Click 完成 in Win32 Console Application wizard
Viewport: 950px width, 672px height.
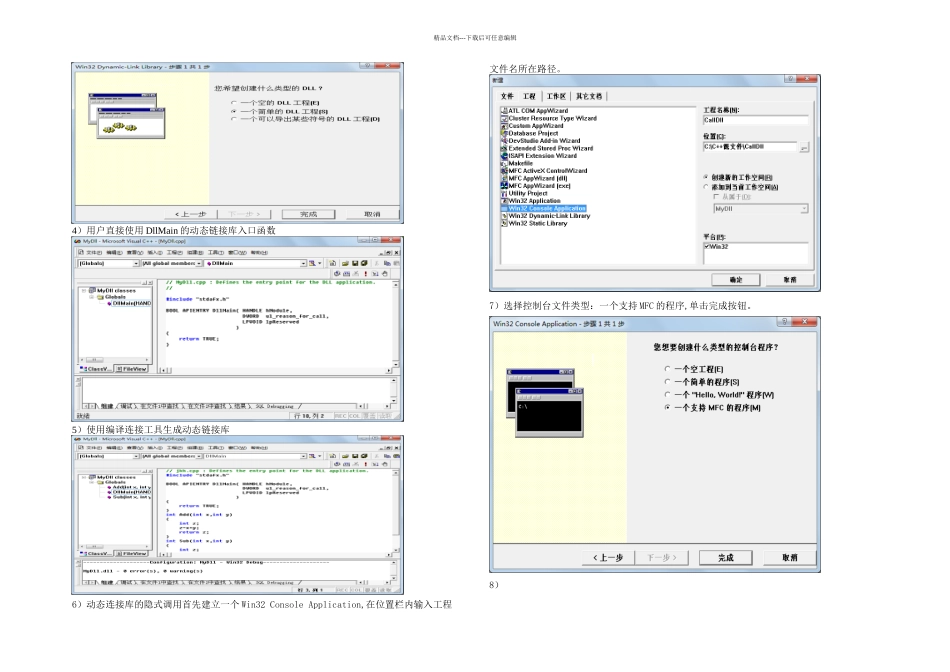click(x=726, y=557)
